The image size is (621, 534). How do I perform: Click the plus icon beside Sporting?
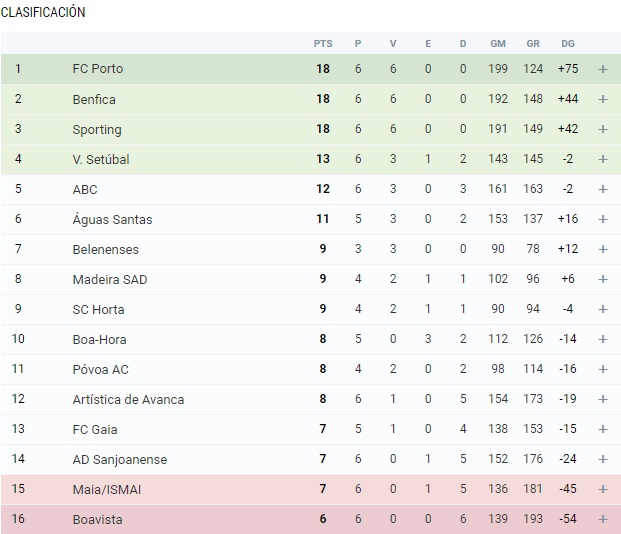pos(603,129)
